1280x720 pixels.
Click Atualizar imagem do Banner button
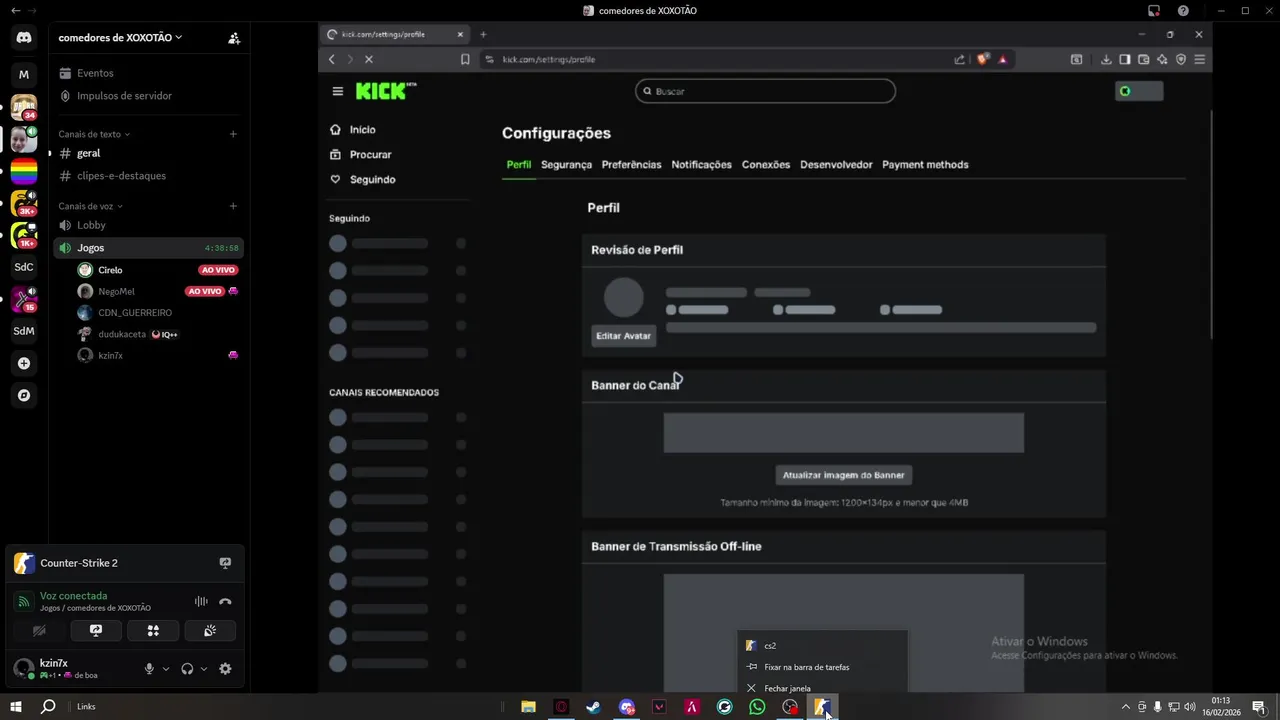pos(844,475)
